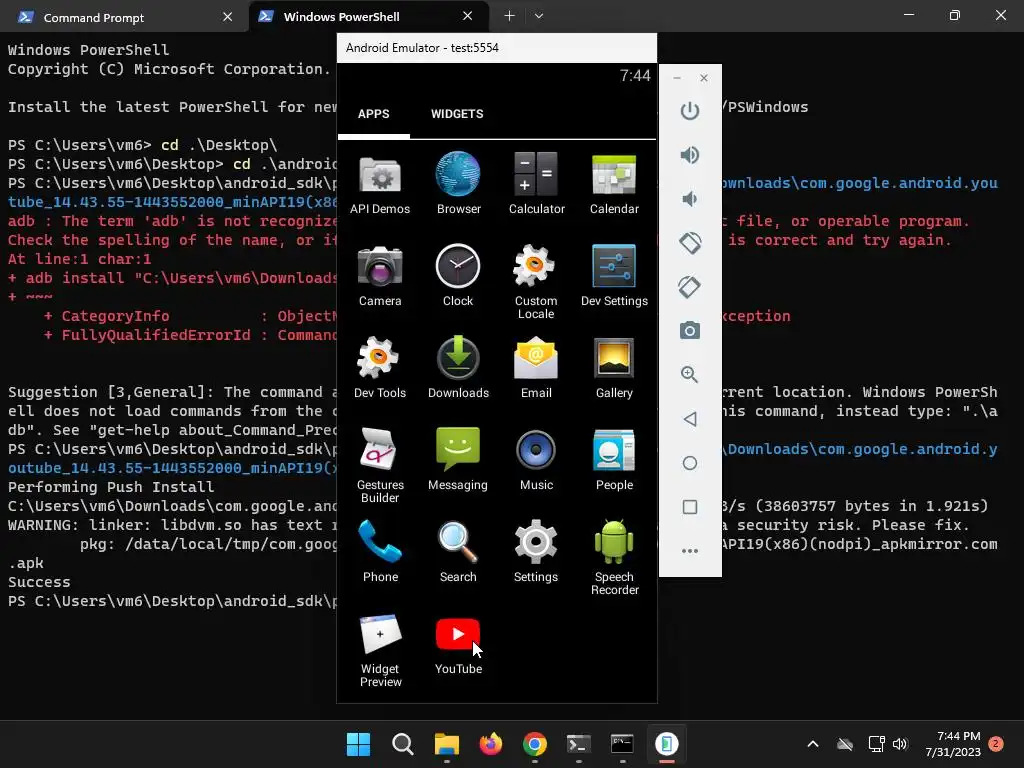This screenshot has height=768, width=1024.
Task: Close the Command Prompt tab
Action: [x=227, y=17]
